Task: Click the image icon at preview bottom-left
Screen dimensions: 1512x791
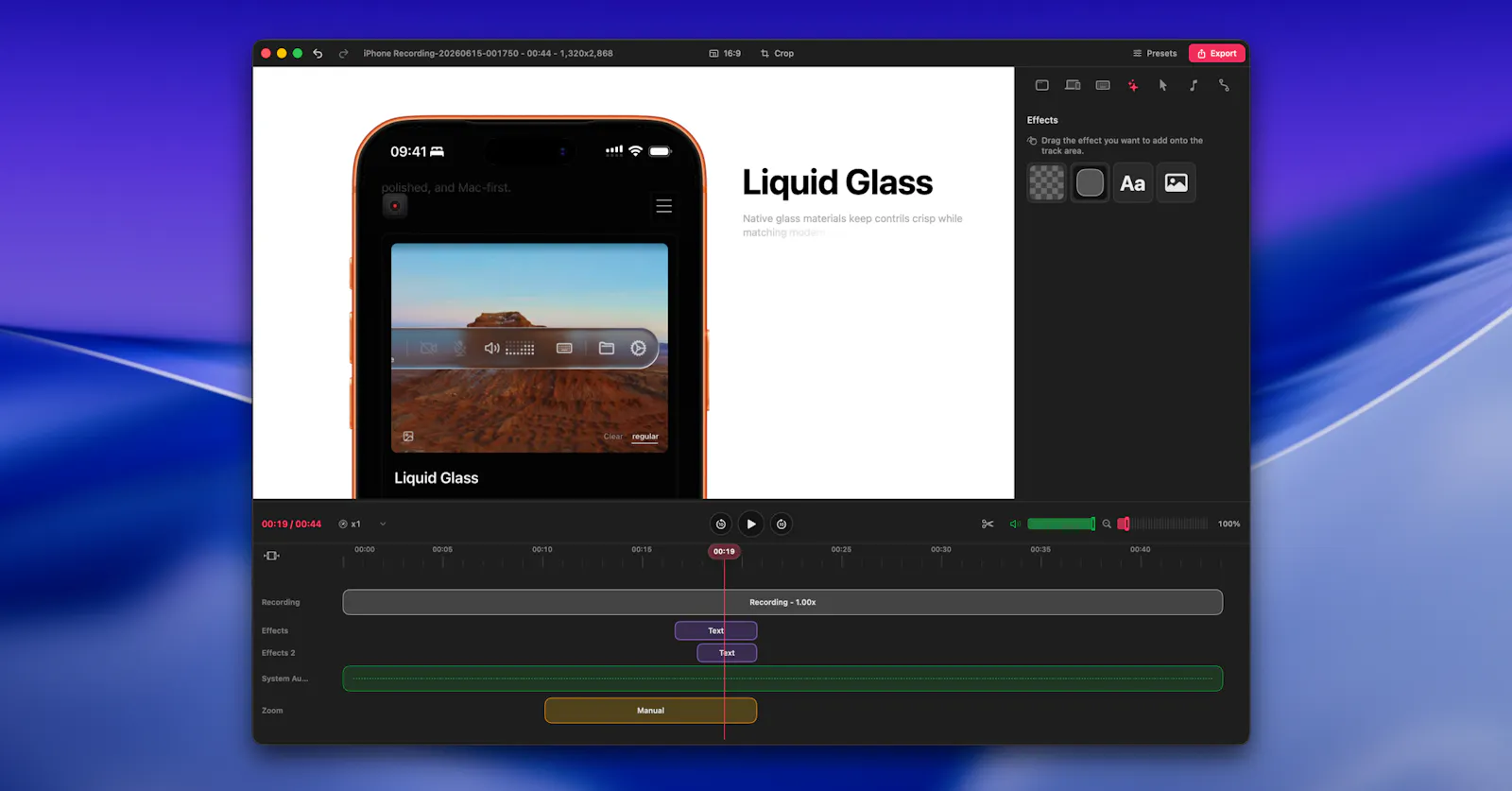Action: 408,437
